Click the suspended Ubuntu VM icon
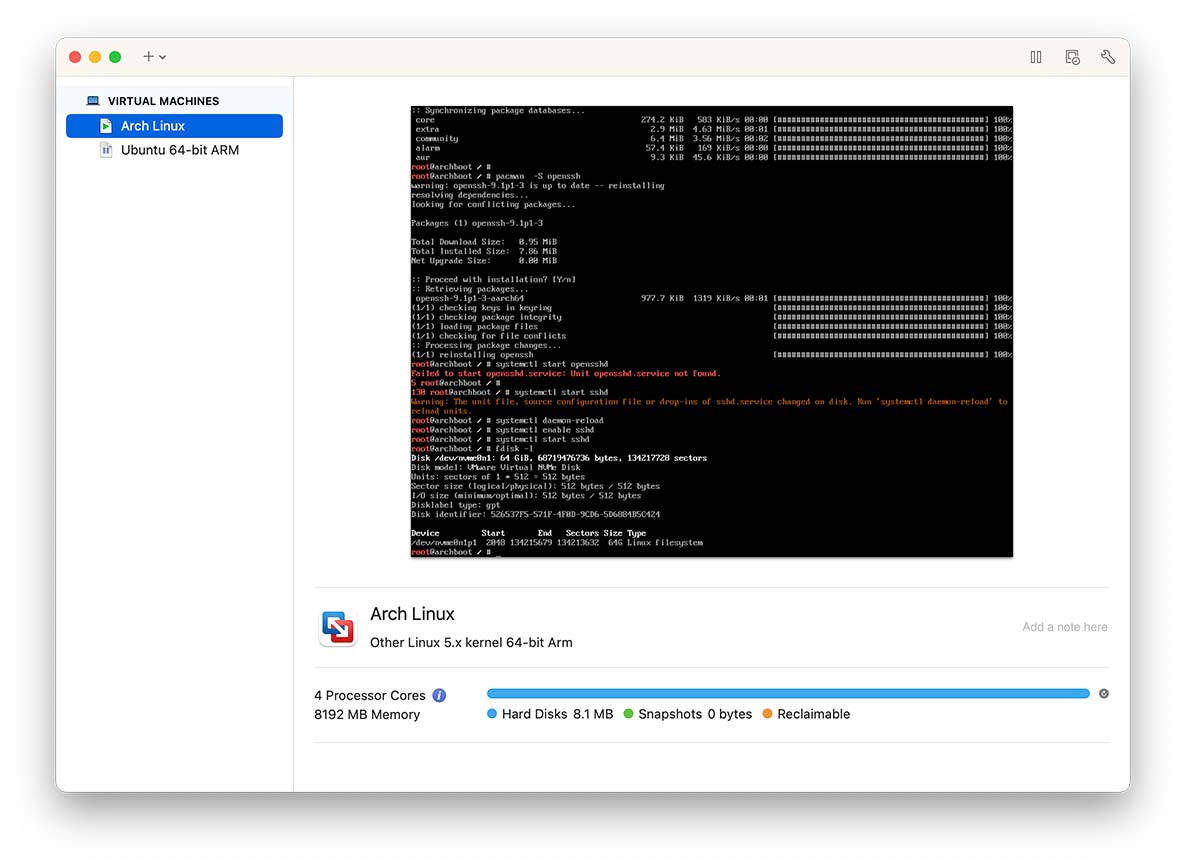This screenshot has height=866, width=1186. point(106,150)
